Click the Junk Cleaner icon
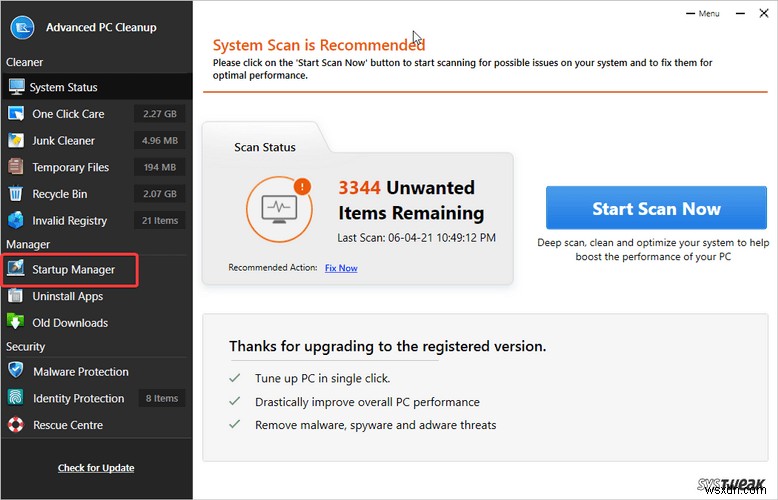The width and height of the screenshot is (778, 500). [16, 140]
